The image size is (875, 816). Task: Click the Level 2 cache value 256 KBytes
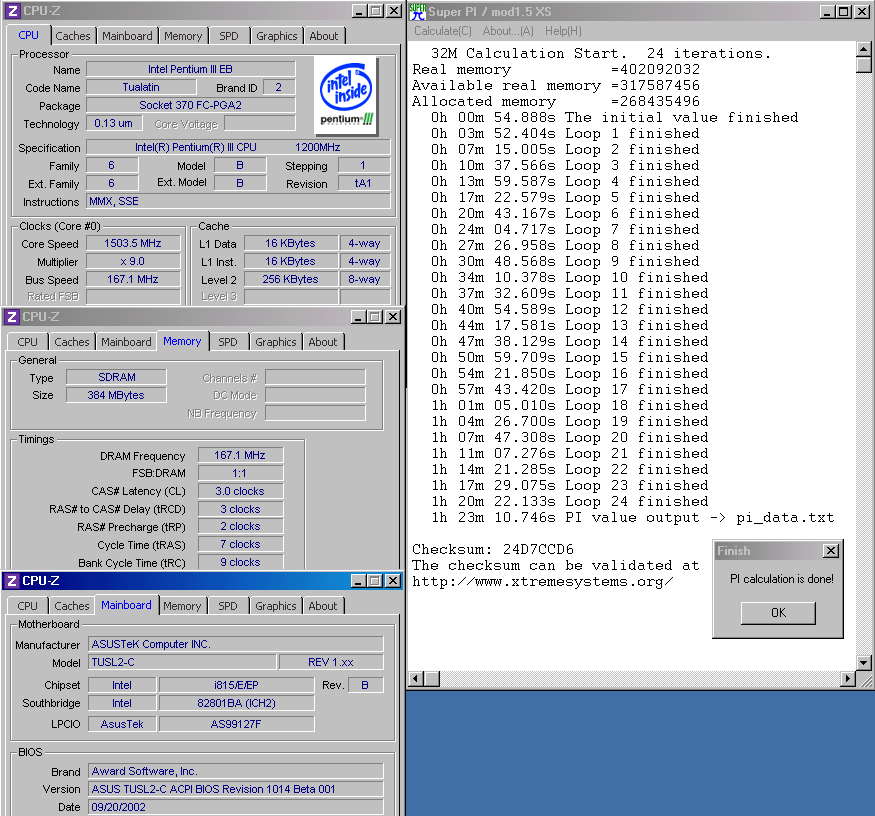pyautogui.click(x=290, y=279)
